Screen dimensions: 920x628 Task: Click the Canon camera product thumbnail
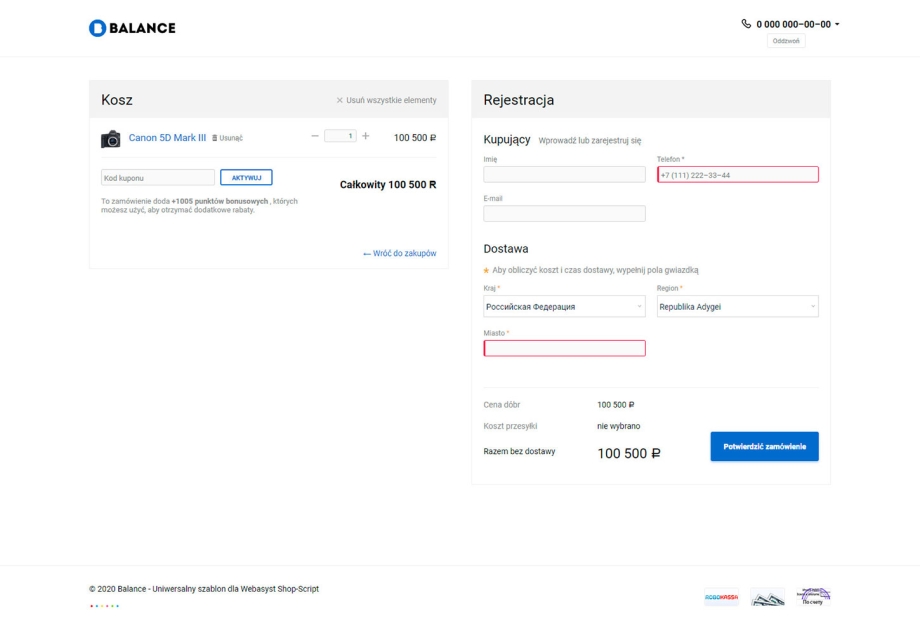click(111, 138)
